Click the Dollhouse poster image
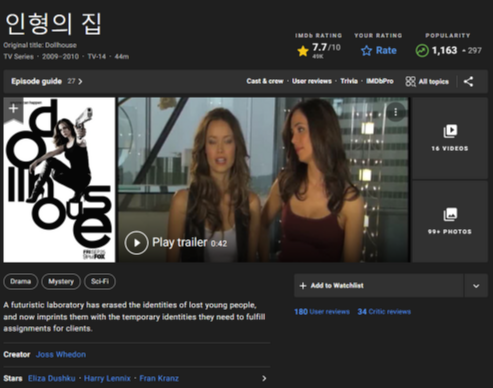The height and width of the screenshot is (388, 493). pos(59,180)
